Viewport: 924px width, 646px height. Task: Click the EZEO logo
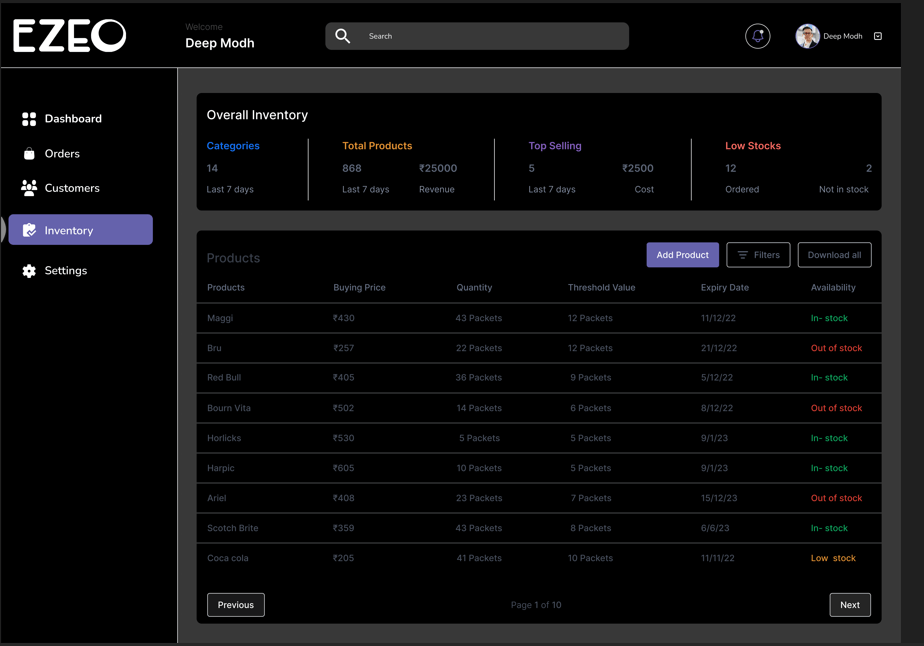(70, 36)
